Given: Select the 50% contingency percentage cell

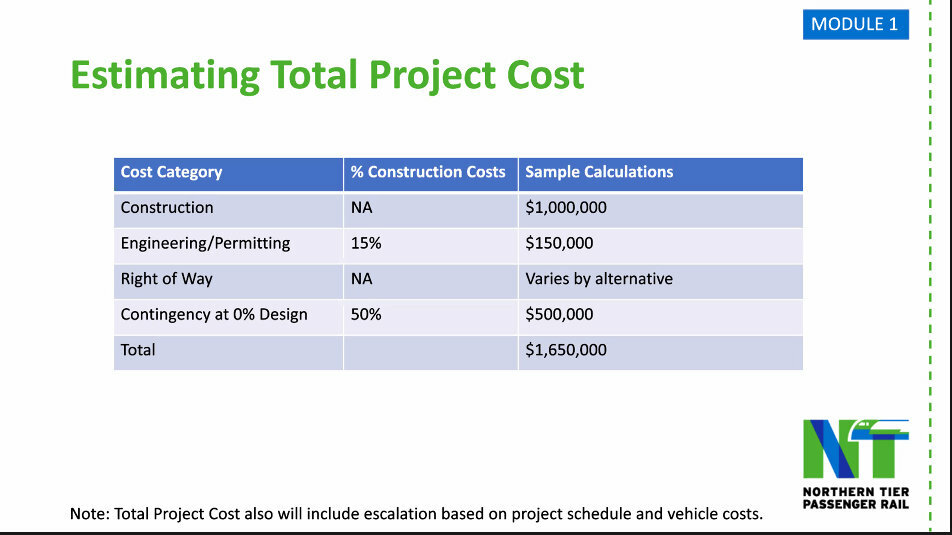Looking at the screenshot, I should click(366, 314).
